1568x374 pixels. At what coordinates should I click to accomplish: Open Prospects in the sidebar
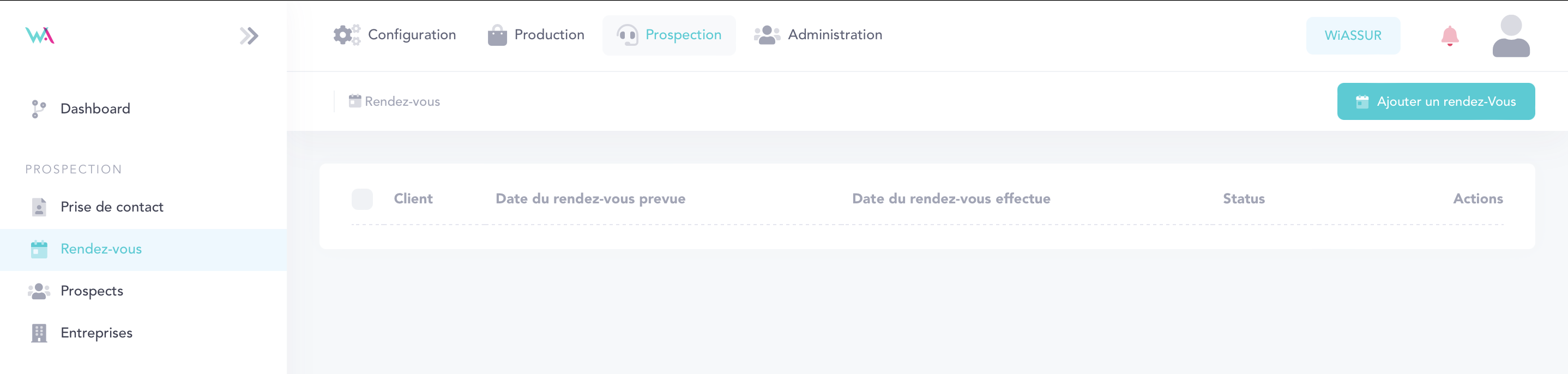pos(92,291)
